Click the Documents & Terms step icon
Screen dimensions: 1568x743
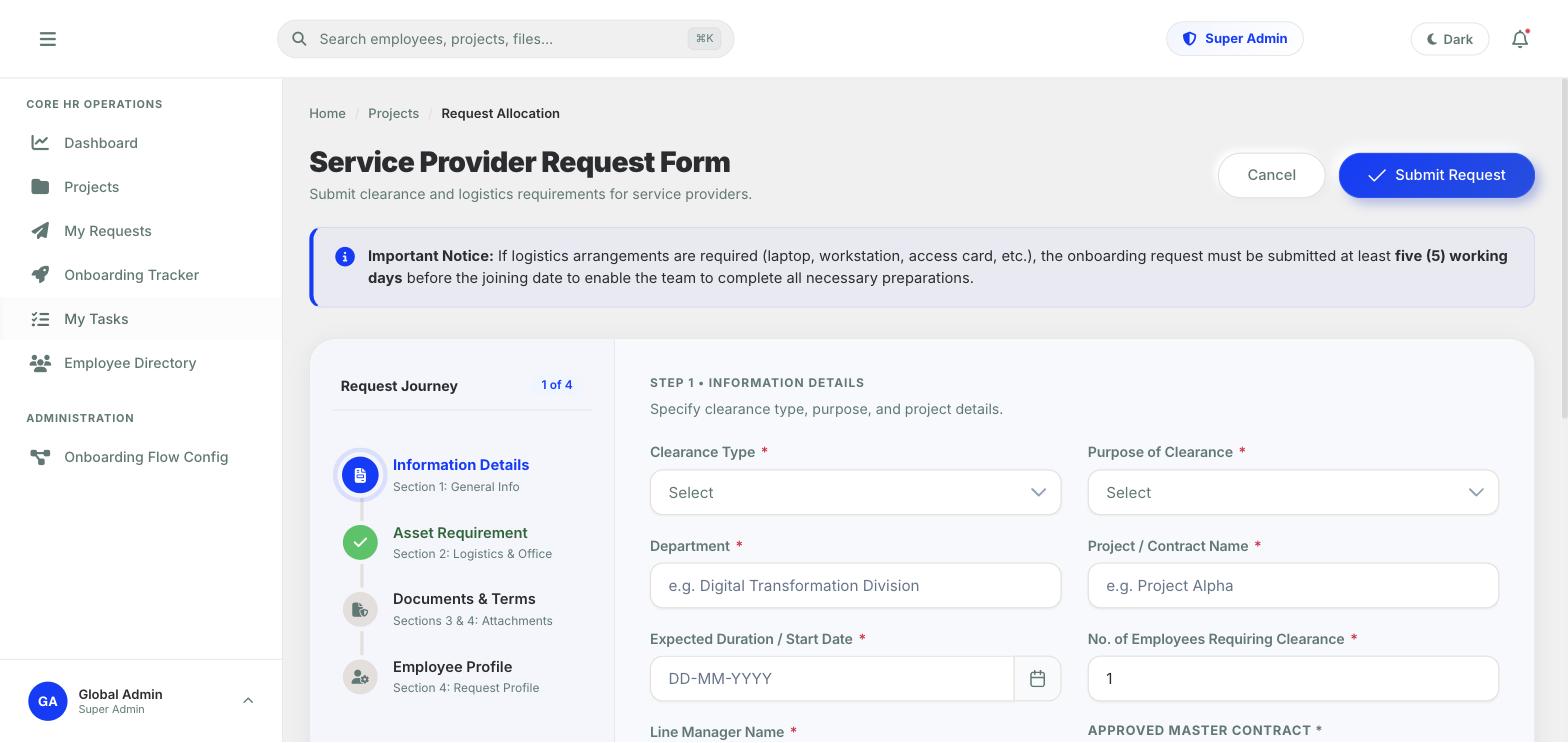point(360,609)
